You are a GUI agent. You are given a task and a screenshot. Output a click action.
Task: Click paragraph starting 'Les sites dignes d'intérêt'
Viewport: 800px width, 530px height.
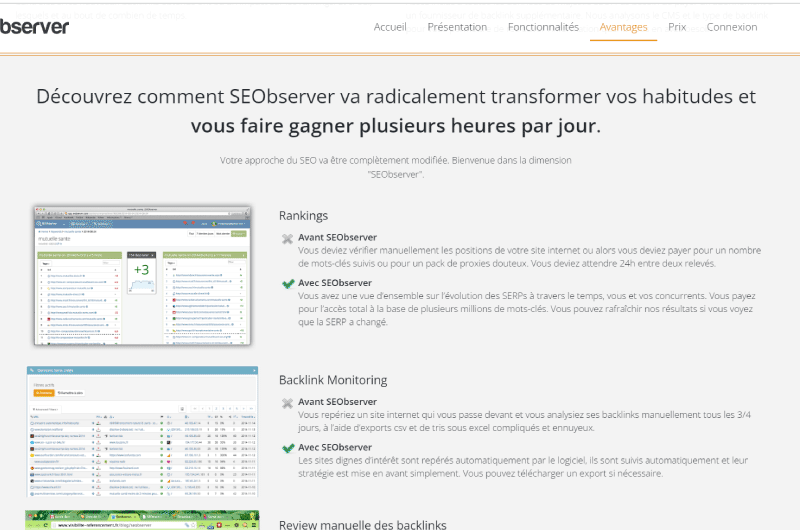click(x=523, y=467)
